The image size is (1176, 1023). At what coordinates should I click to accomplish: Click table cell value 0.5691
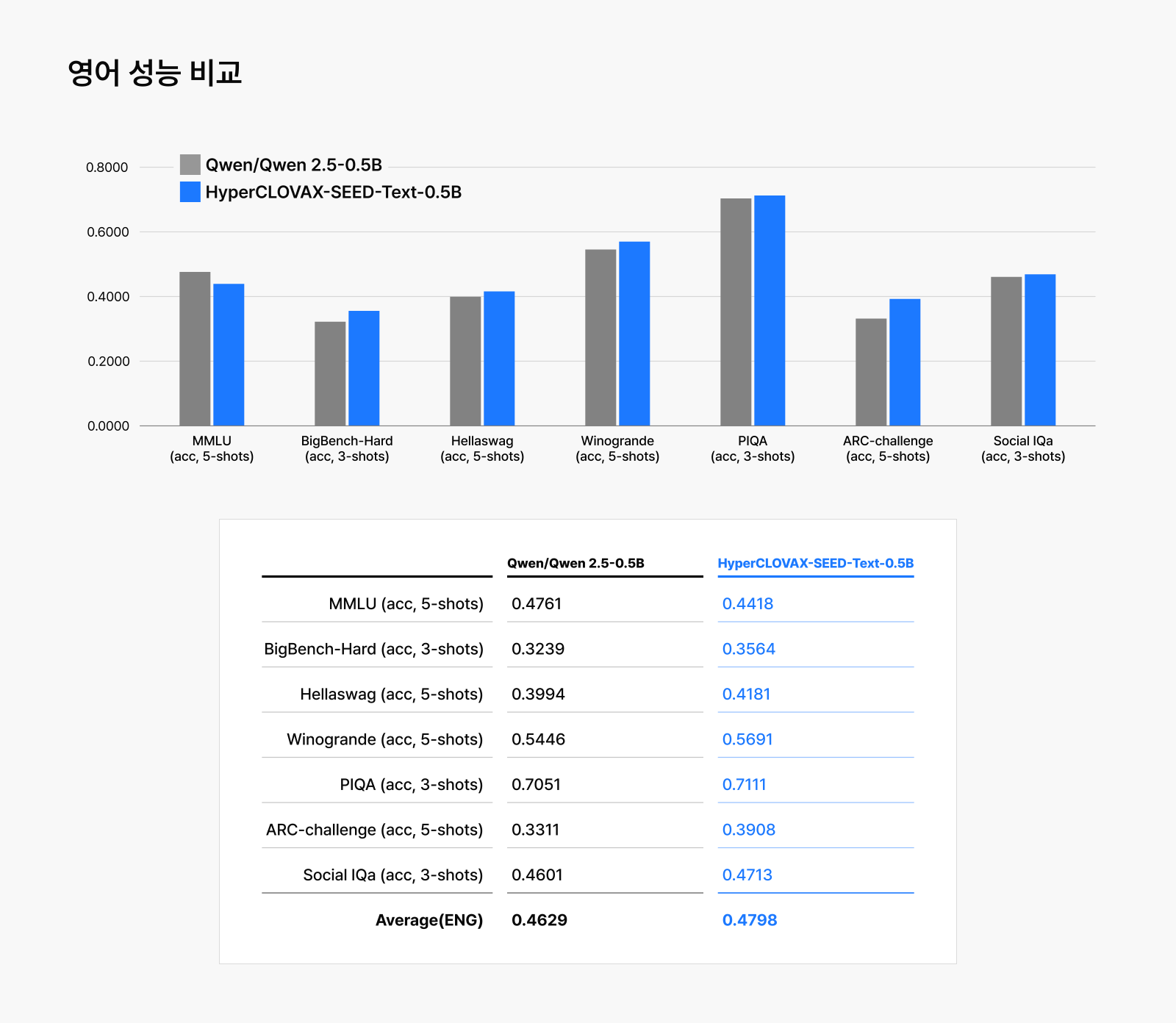point(747,740)
